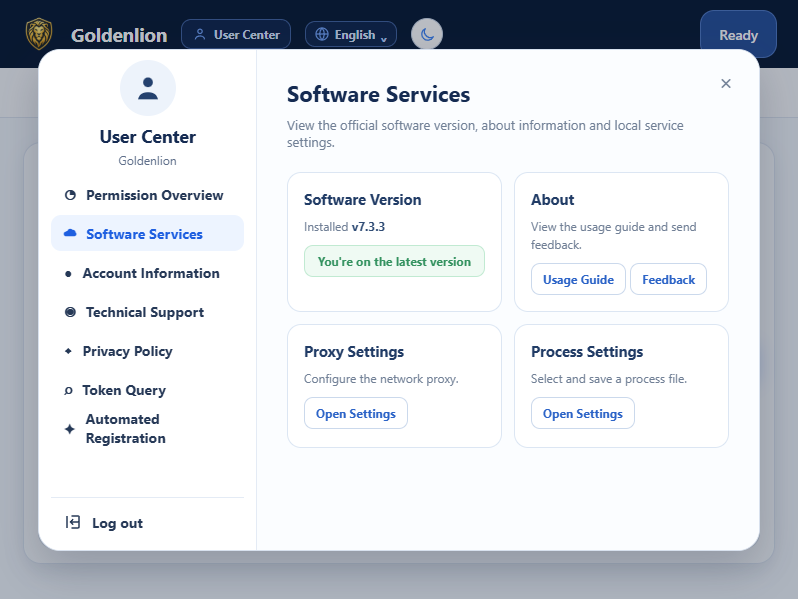Click "Select and save a process file." text
This screenshot has height=599, width=798.
point(609,379)
